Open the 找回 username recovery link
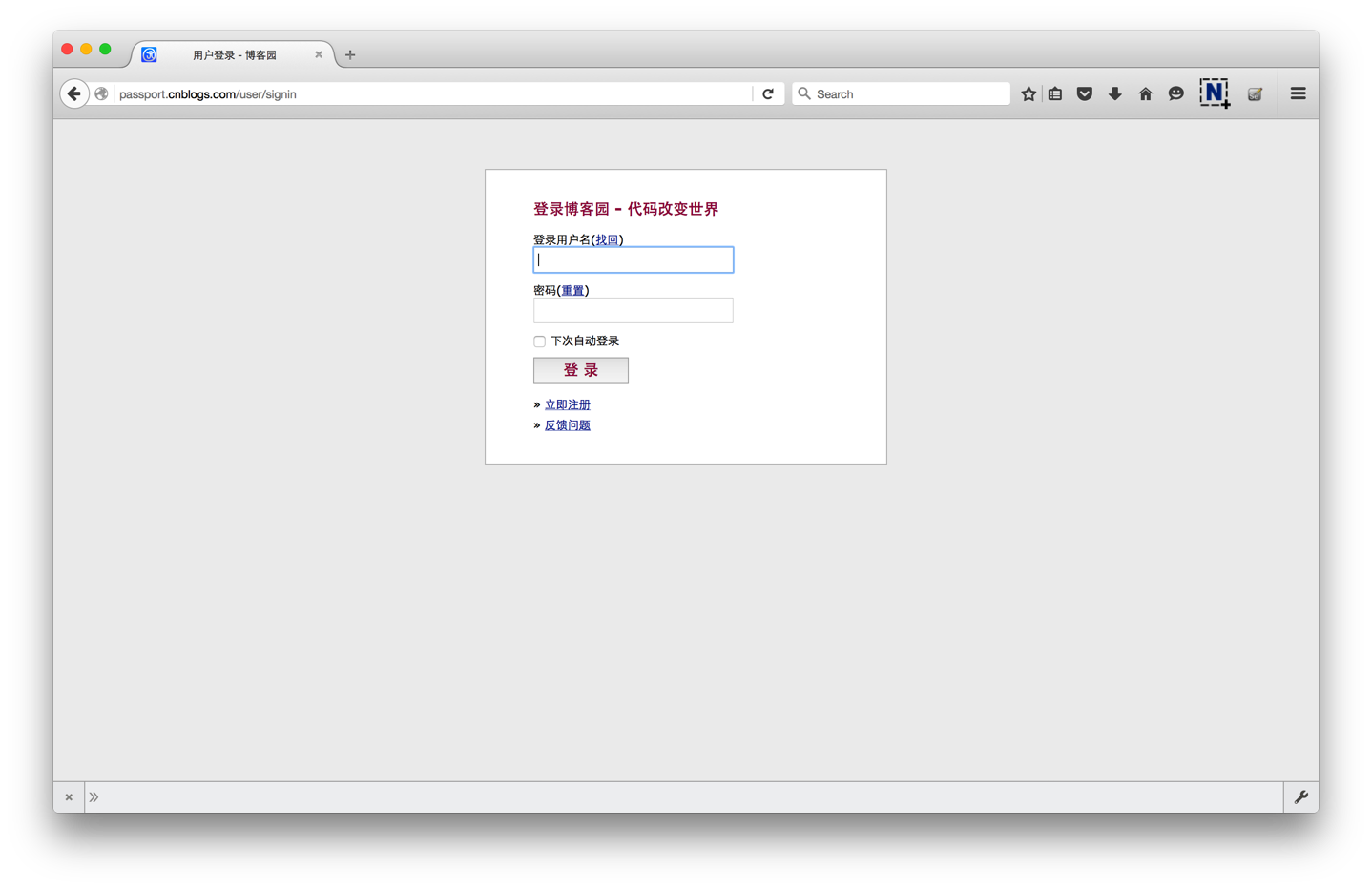Viewport: 1372px width, 889px height. pos(607,239)
